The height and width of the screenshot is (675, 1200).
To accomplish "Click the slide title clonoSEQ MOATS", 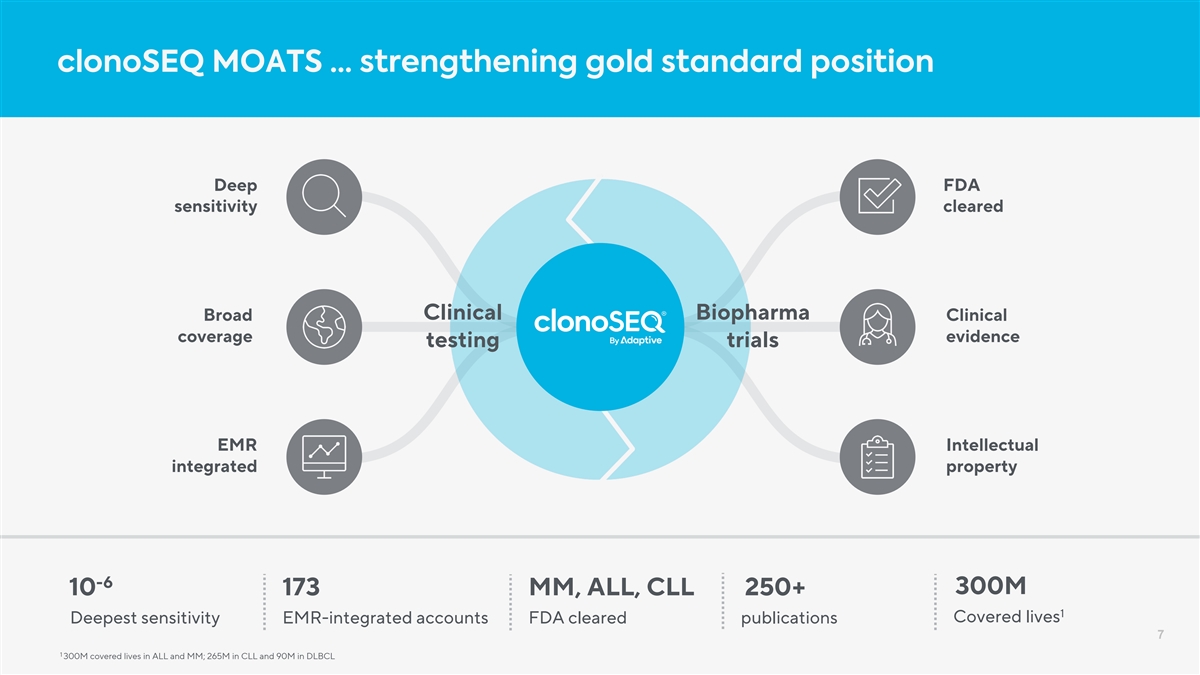I will pyautogui.click(x=496, y=62).
